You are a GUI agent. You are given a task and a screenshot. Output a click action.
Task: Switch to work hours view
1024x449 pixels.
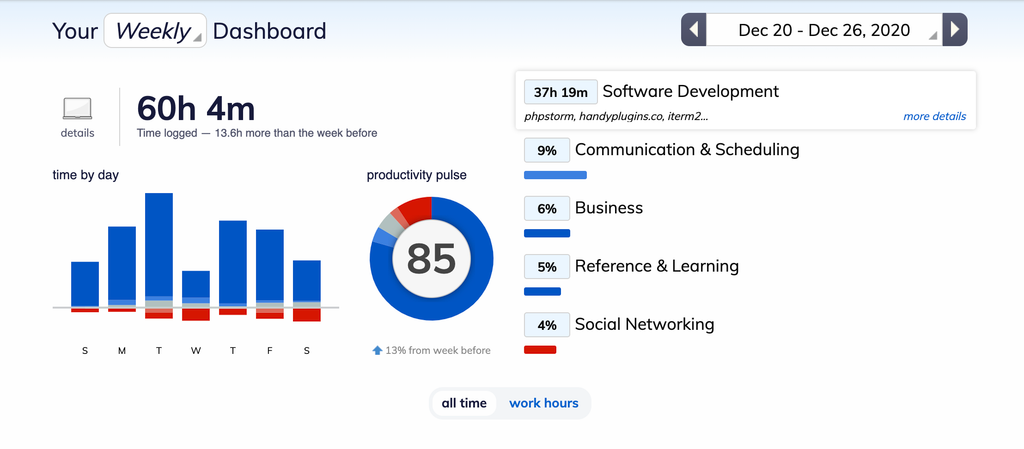pyautogui.click(x=544, y=403)
